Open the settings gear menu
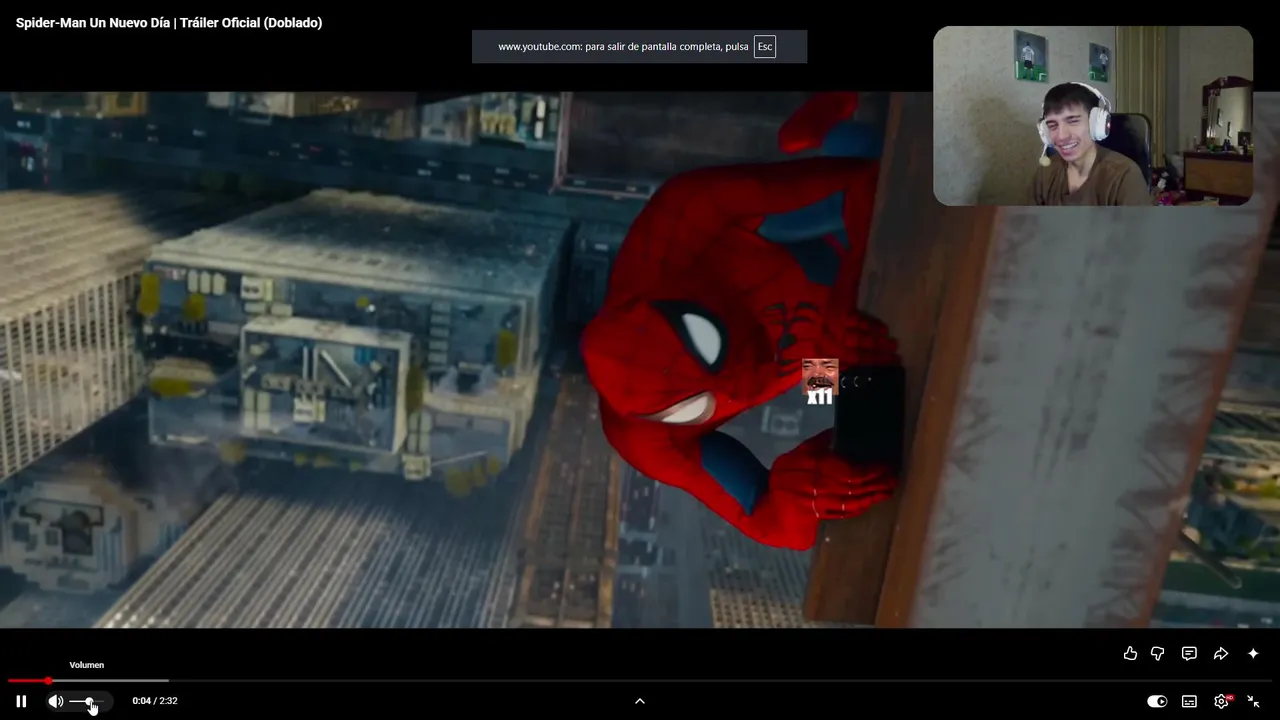The height and width of the screenshot is (720, 1280). click(1221, 701)
